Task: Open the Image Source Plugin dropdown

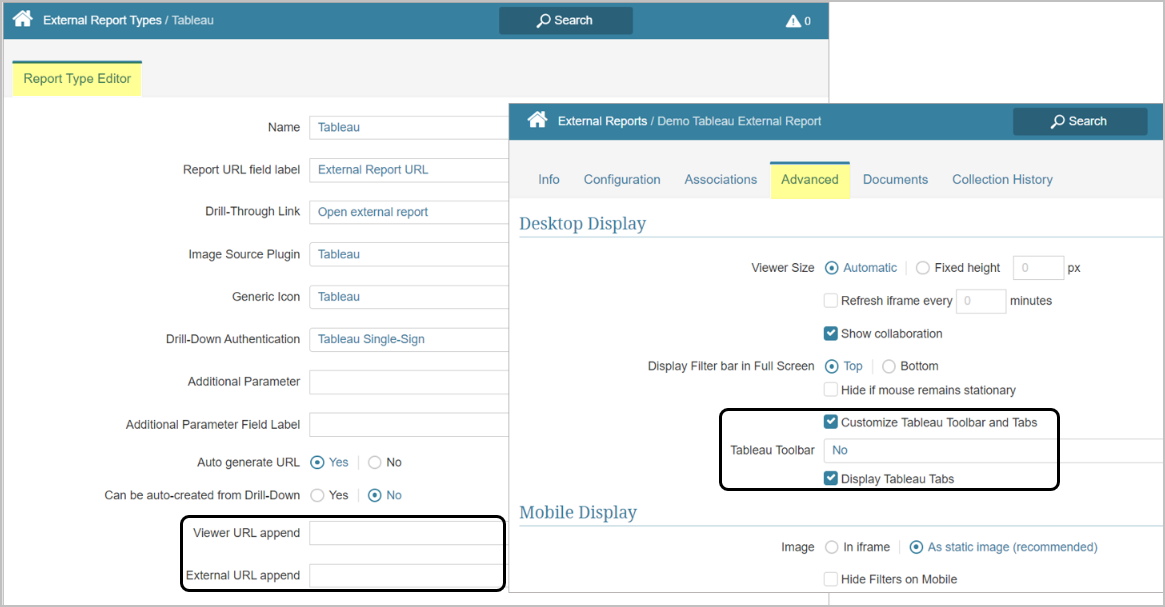Action: click(x=409, y=254)
